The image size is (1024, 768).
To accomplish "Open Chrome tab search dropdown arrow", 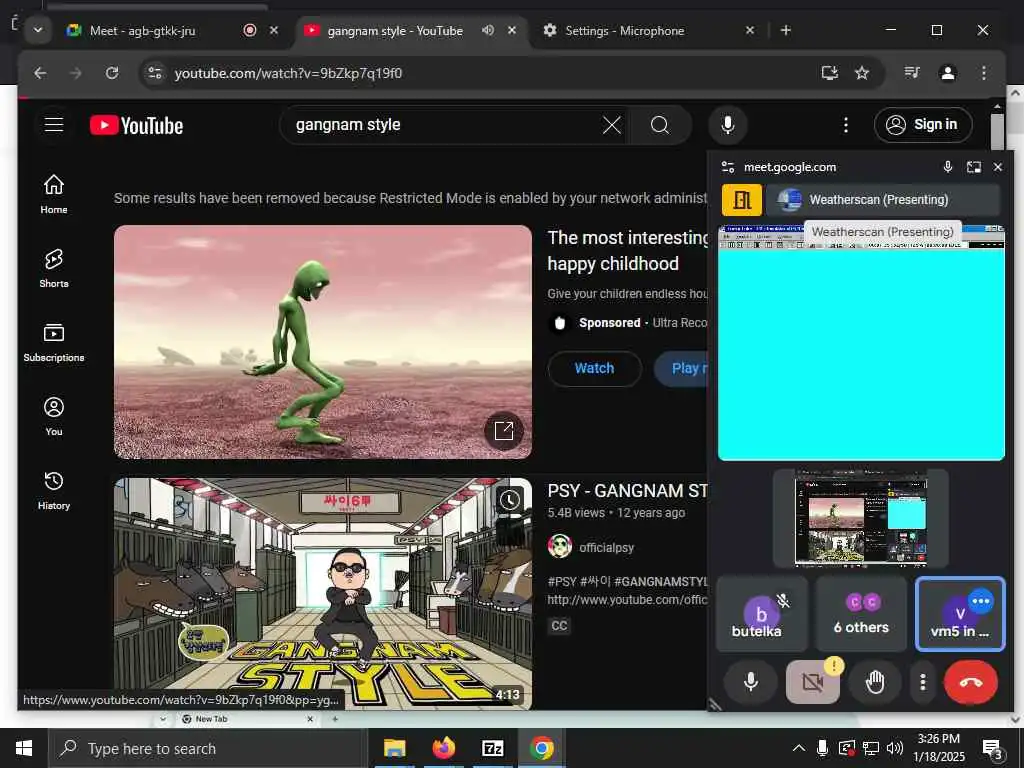I will click(x=38, y=30).
